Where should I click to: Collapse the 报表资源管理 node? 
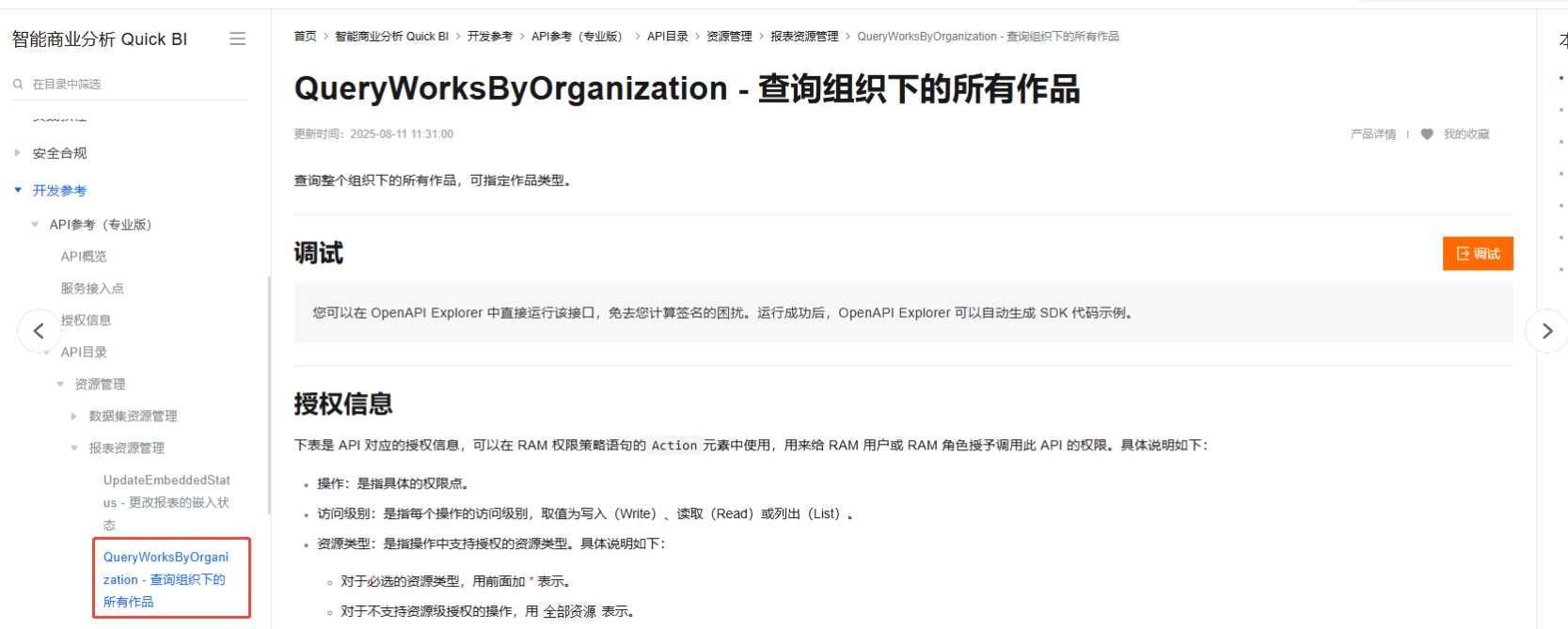coord(74,448)
